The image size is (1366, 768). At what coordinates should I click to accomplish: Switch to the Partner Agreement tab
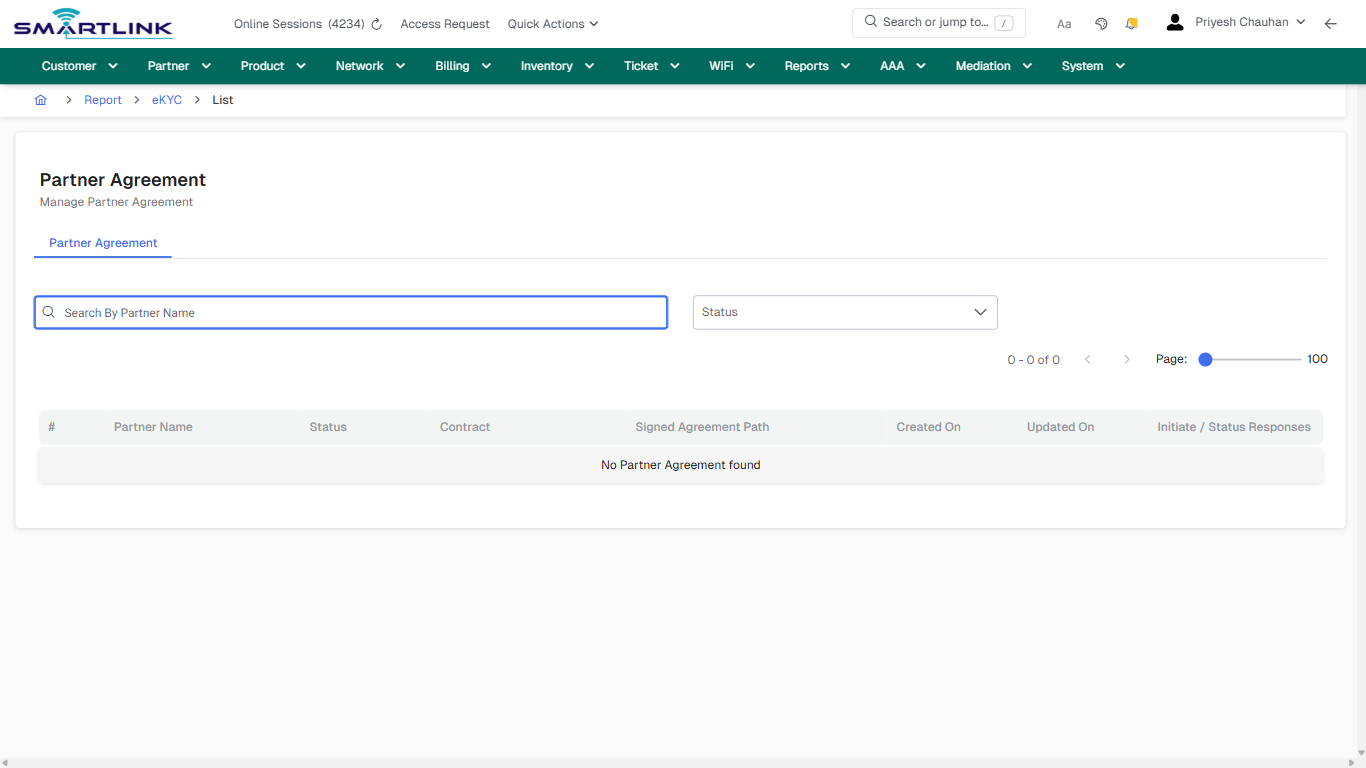tap(103, 243)
